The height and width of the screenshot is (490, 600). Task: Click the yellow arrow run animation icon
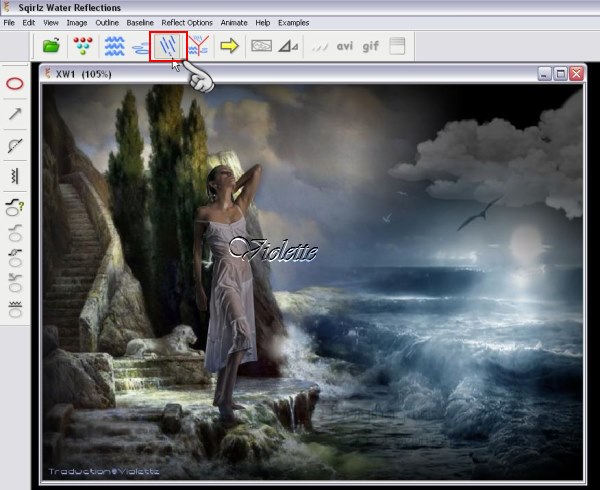point(230,46)
